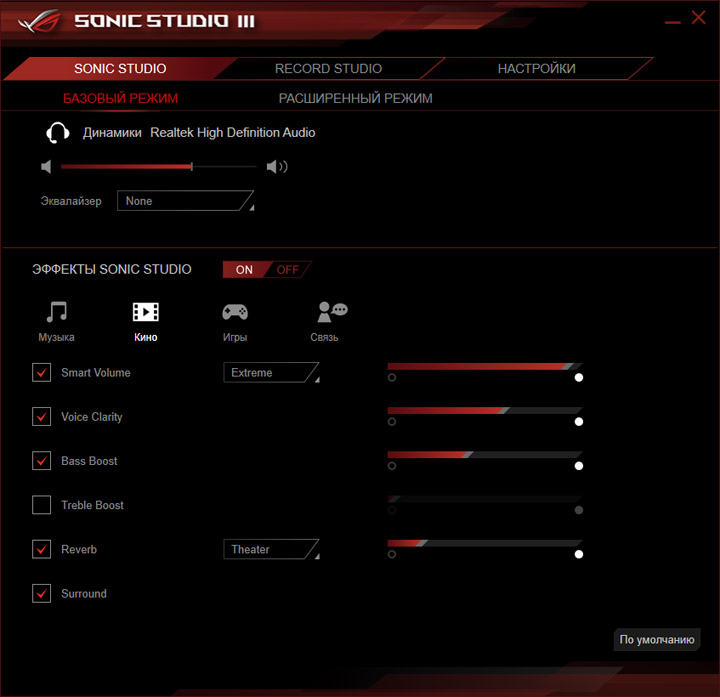Minimize the Sonic Studio window

click(x=673, y=22)
